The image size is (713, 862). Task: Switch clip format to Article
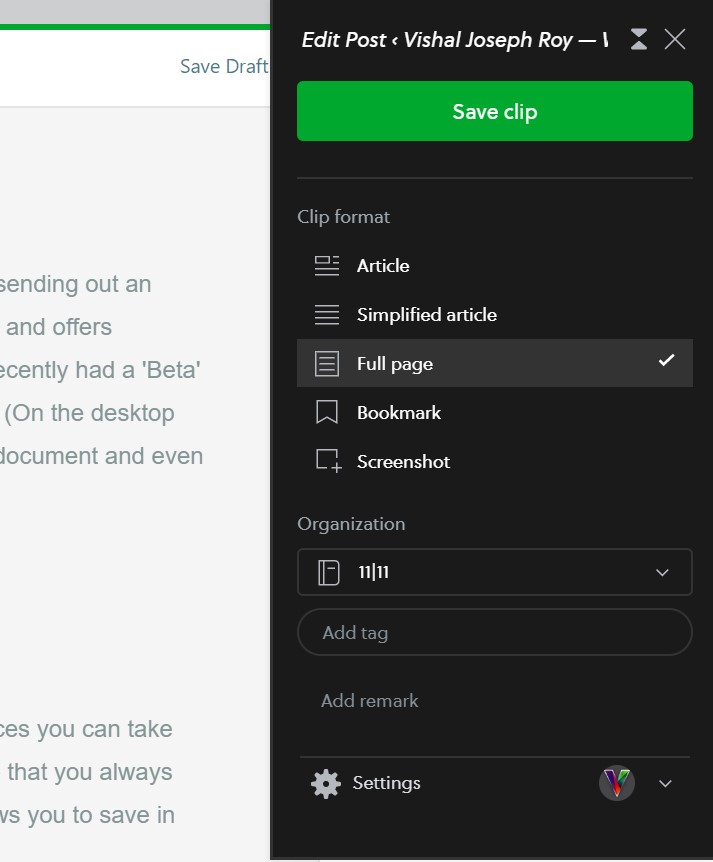[x=382, y=265]
